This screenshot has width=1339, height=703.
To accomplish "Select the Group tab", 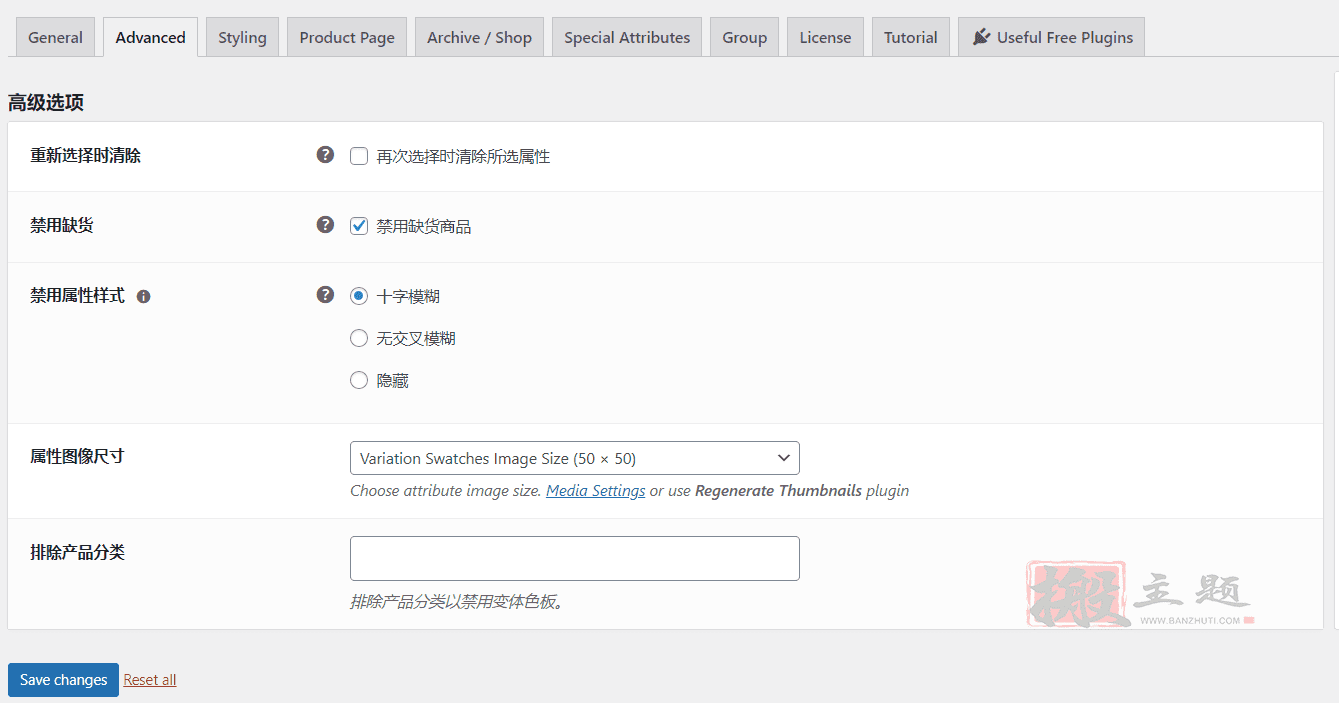I will pos(744,37).
